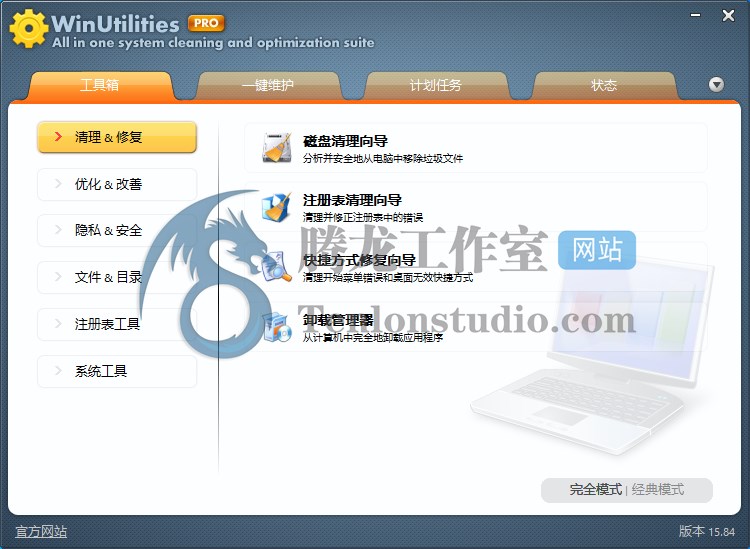Viewport: 750px width, 549px height.
Task: Click 从计算机中完全地卸载应用程序 description
Action: click(373, 338)
